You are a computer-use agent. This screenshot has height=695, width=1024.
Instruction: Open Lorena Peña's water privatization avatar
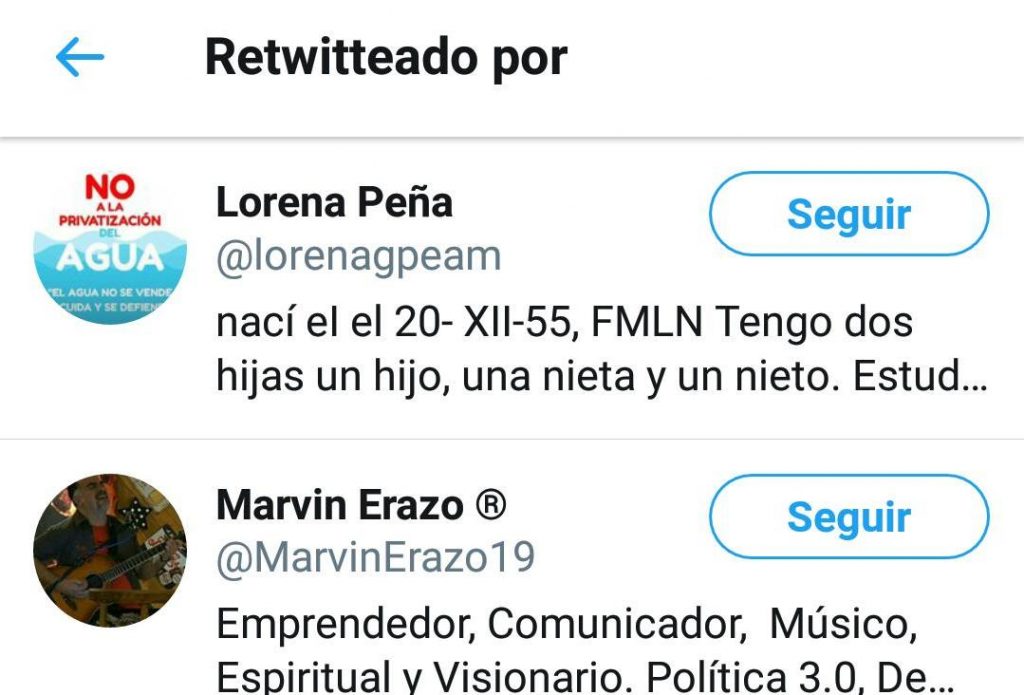[110, 248]
